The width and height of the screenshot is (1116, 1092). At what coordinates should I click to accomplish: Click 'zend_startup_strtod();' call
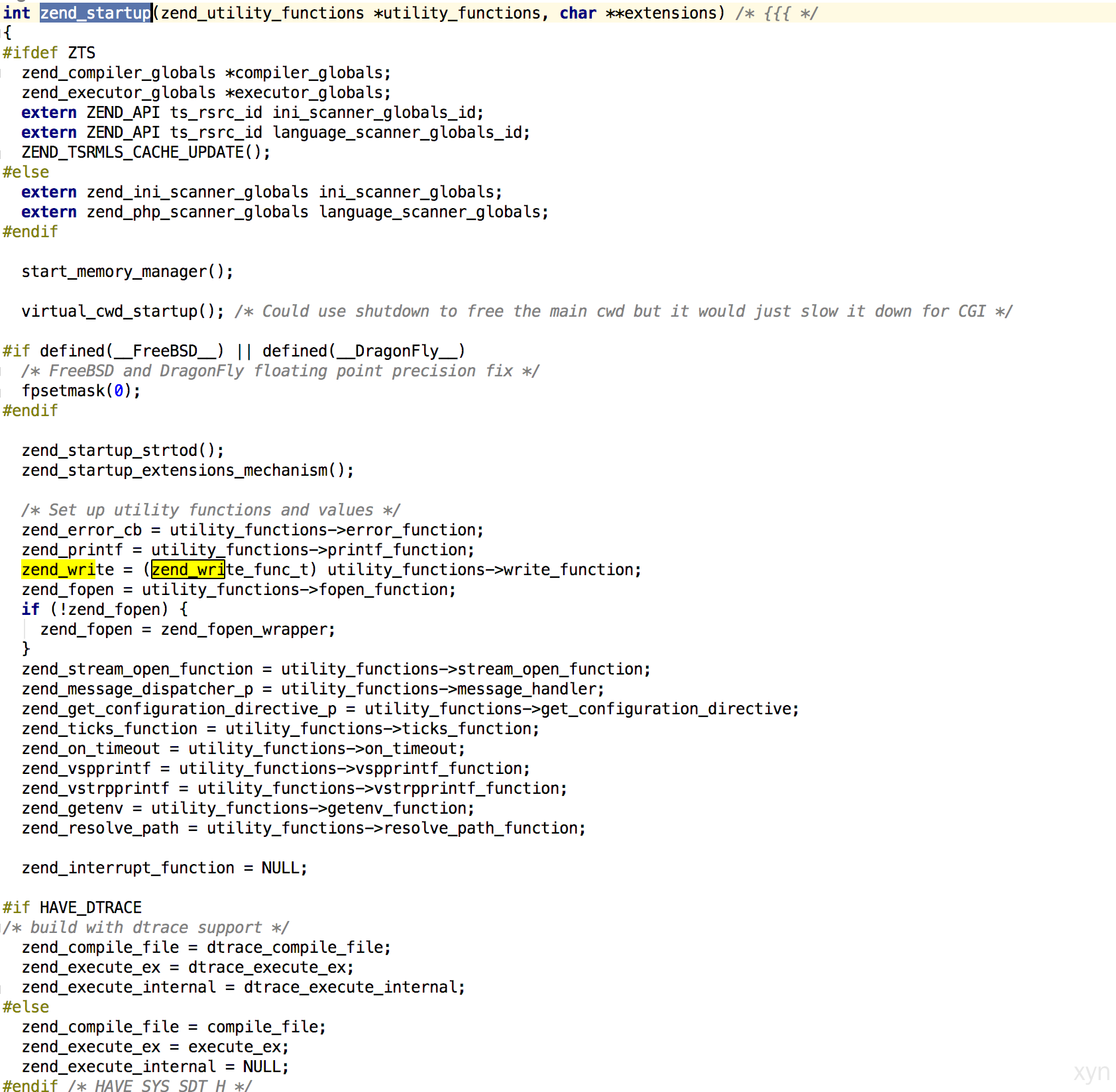[x=123, y=451]
